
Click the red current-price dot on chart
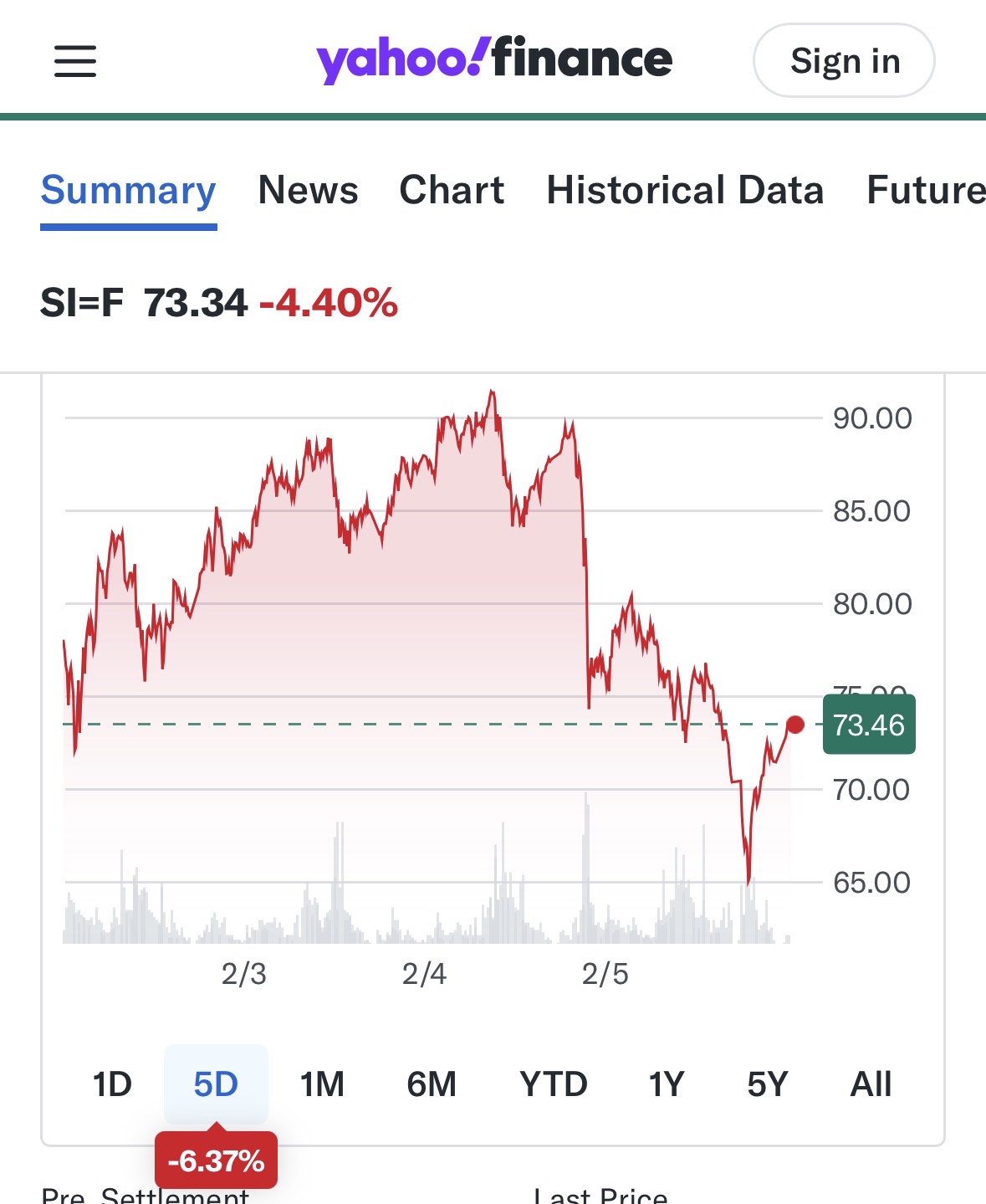pyautogui.click(x=795, y=725)
